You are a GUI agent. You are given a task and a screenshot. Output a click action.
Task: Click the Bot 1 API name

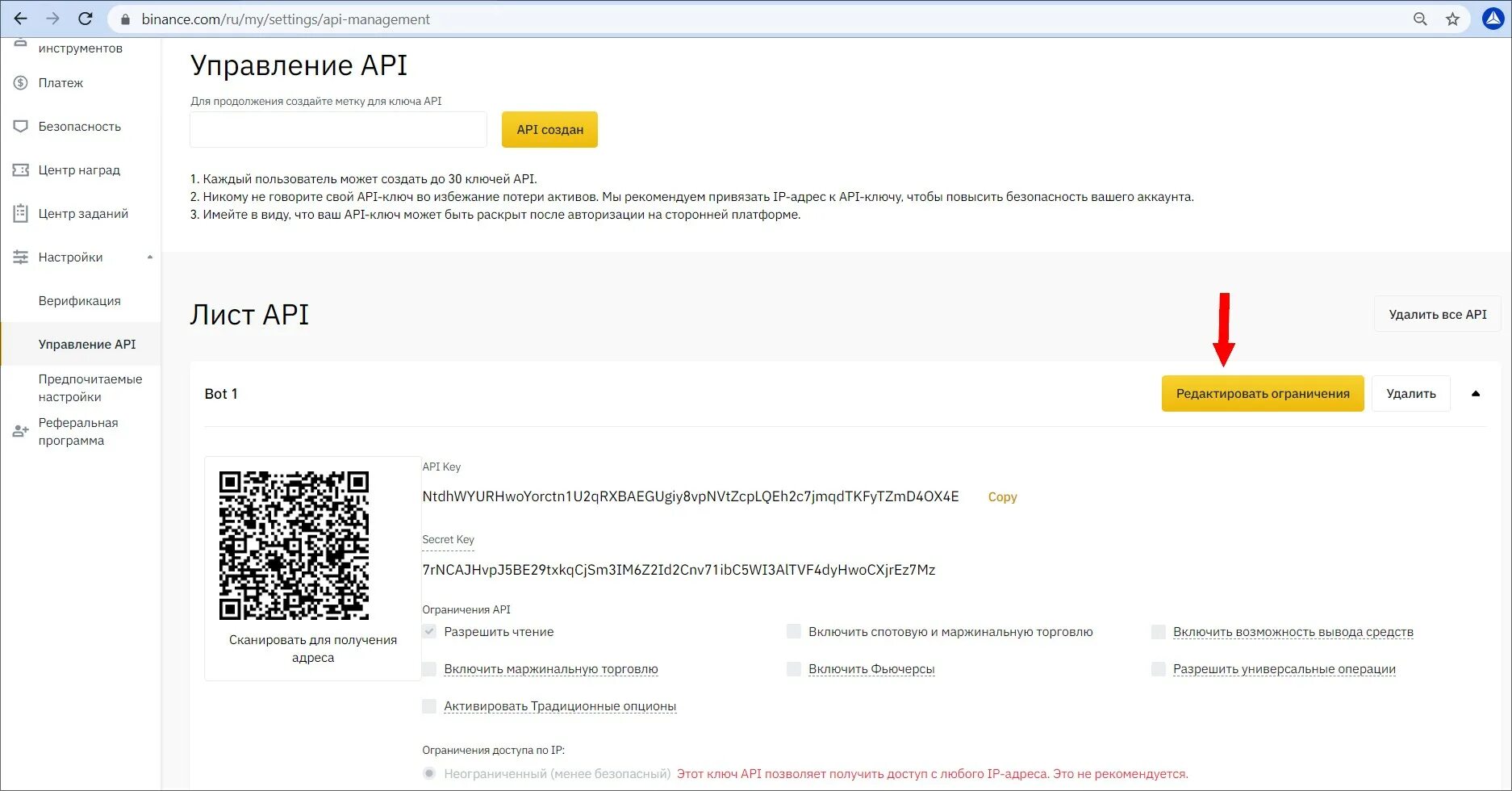pos(221,394)
